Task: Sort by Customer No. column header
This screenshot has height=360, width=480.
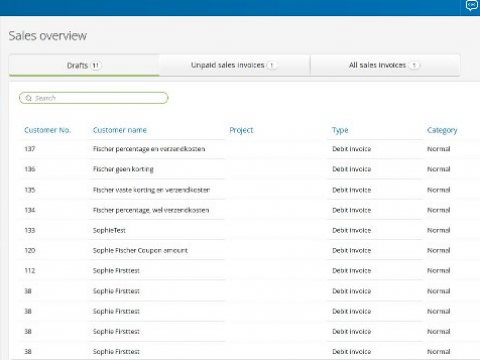Action: (47, 130)
